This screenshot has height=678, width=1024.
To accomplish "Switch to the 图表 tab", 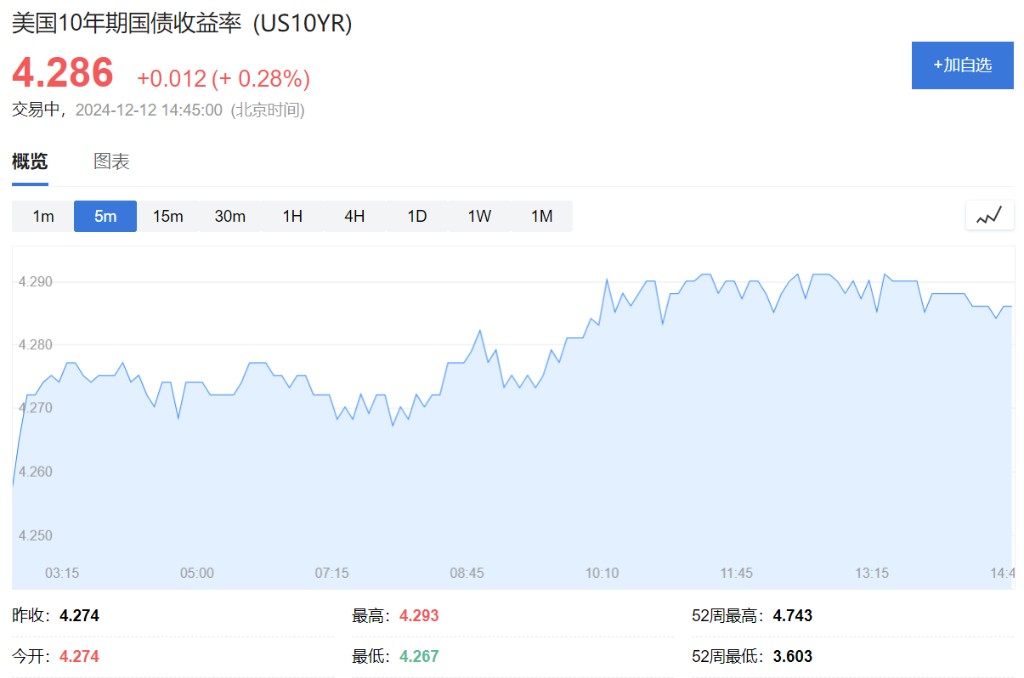I will point(112,161).
